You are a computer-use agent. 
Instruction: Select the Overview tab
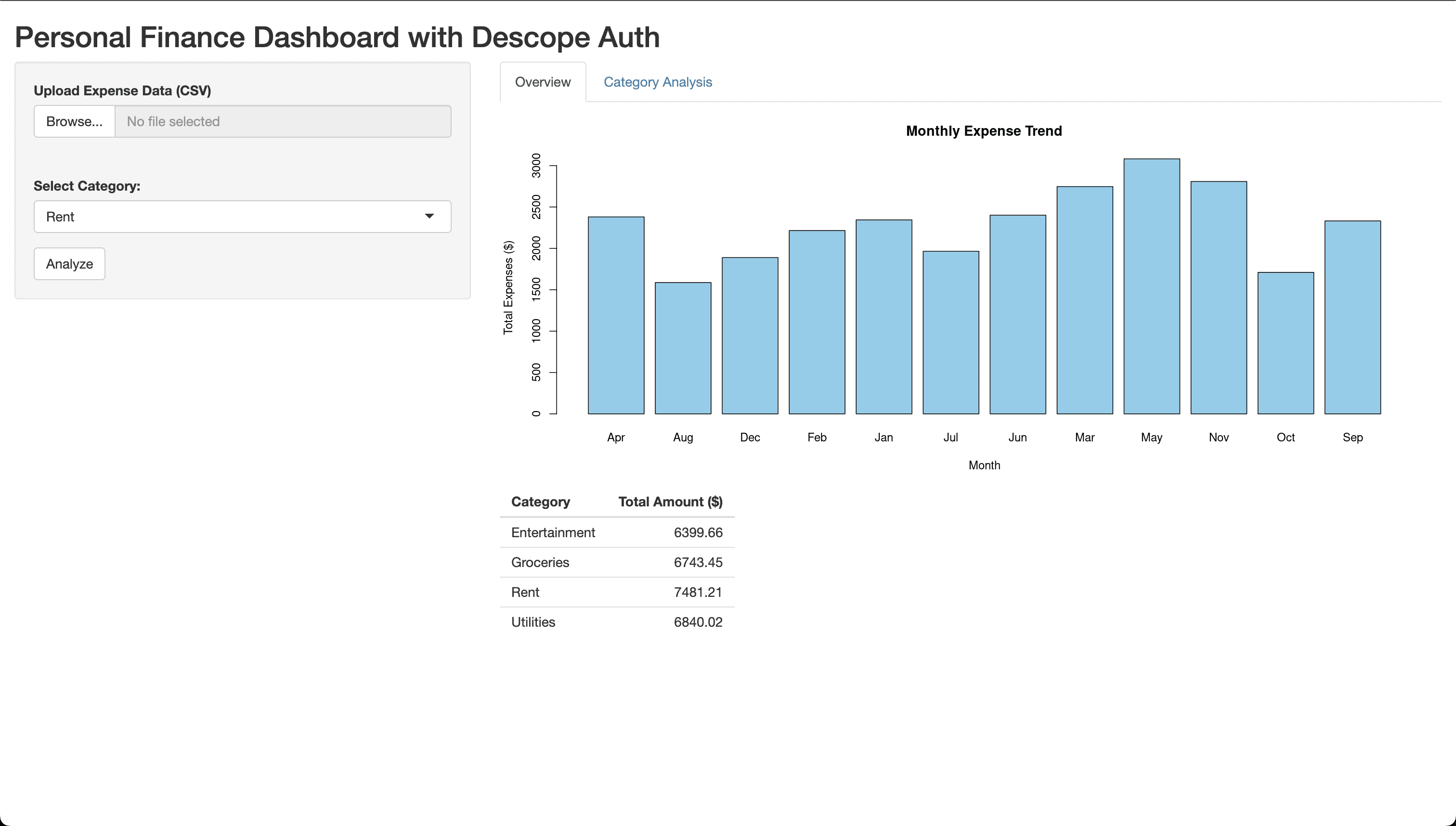[x=543, y=82]
